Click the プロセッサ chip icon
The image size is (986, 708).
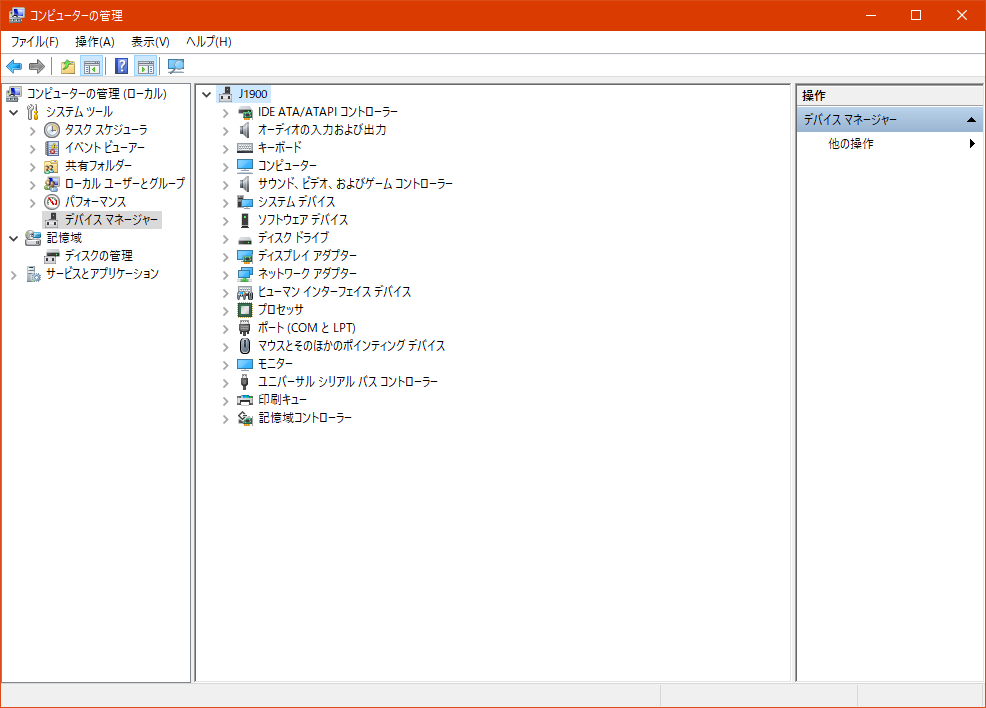245,310
